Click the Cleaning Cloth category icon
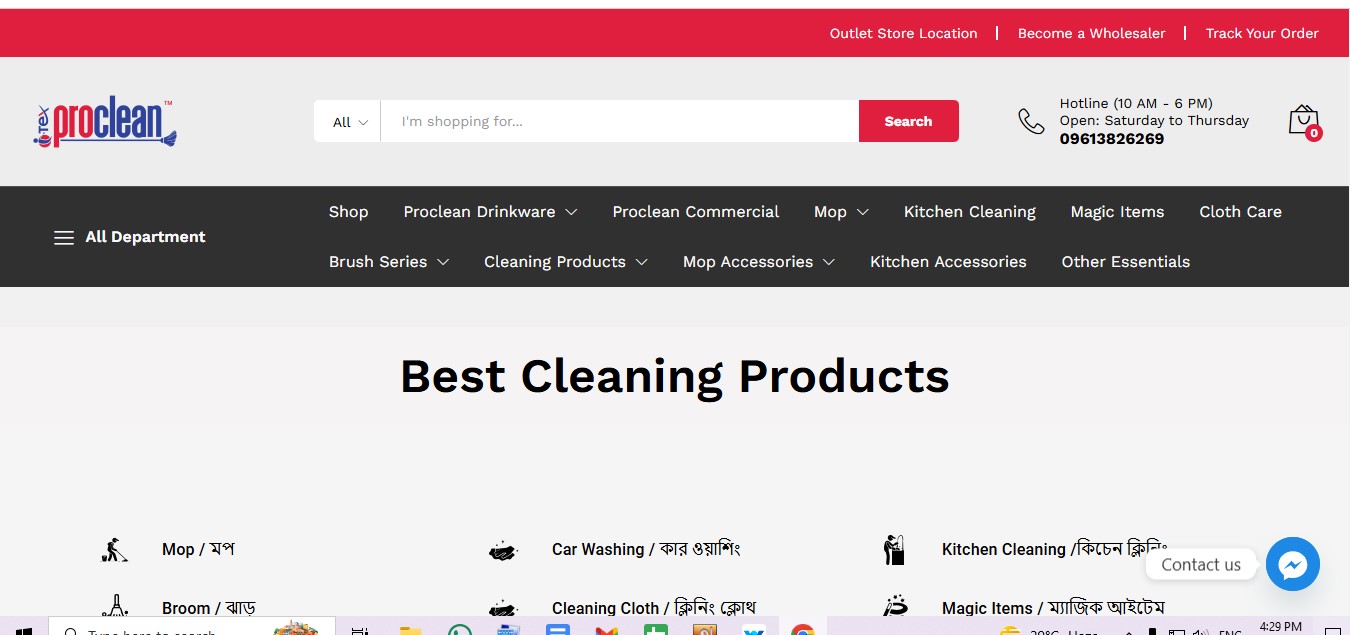Image resolution: width=1350 pixels, height=635 pixels. pos(503,608)
